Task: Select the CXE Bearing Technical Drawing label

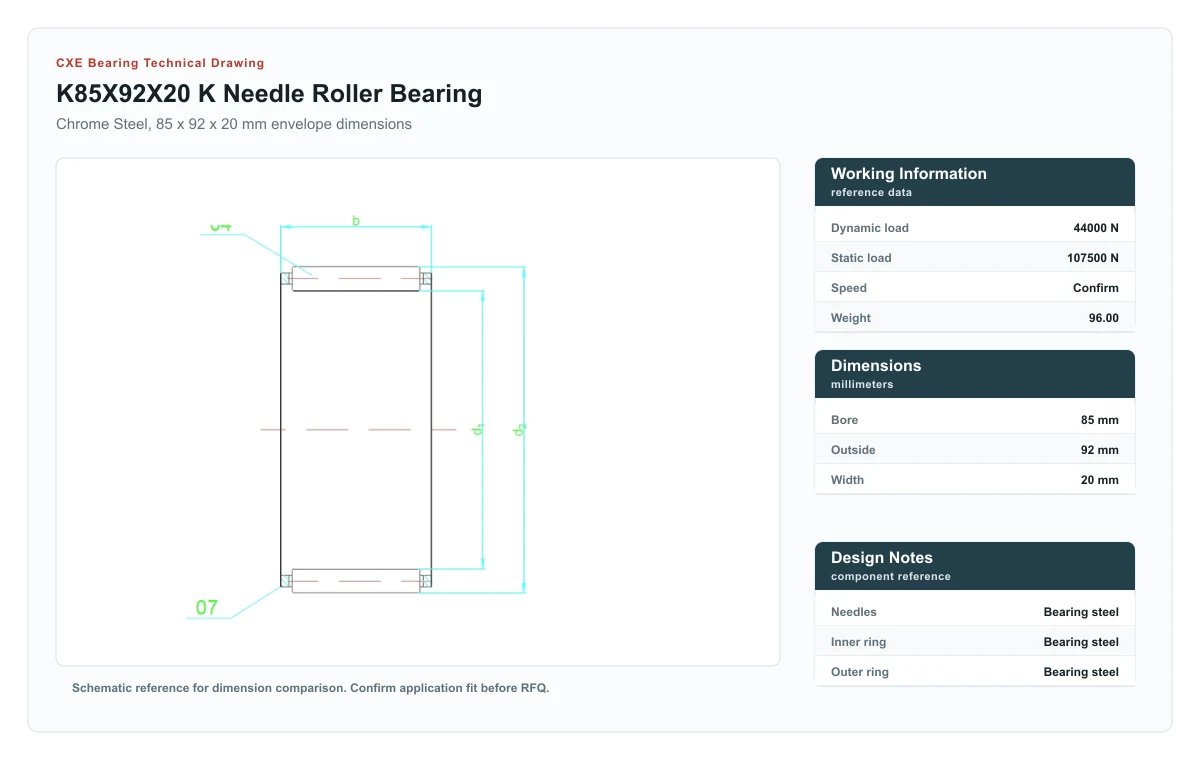Action: pos(160,63)
